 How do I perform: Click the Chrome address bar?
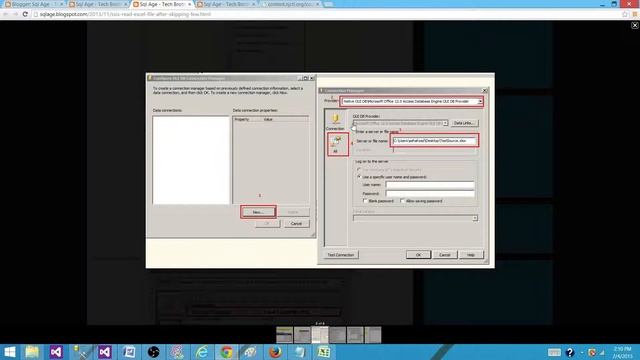327,14
